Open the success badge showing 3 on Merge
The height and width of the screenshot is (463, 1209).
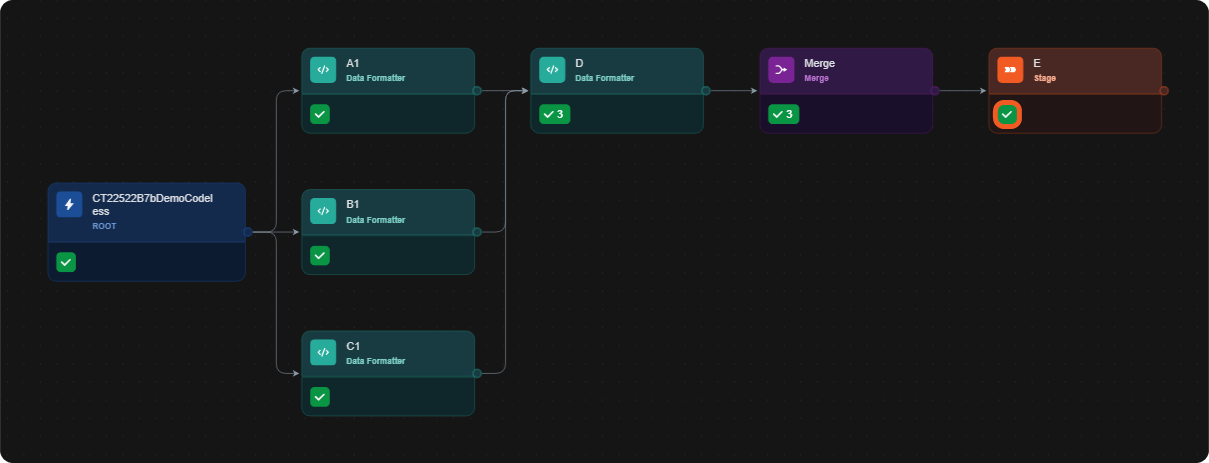coord(783,114)
